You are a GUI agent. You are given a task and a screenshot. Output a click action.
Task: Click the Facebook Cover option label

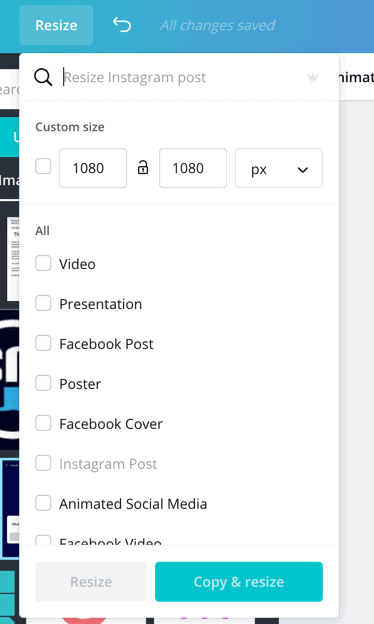pyautogui.click(x=111, y=424)
